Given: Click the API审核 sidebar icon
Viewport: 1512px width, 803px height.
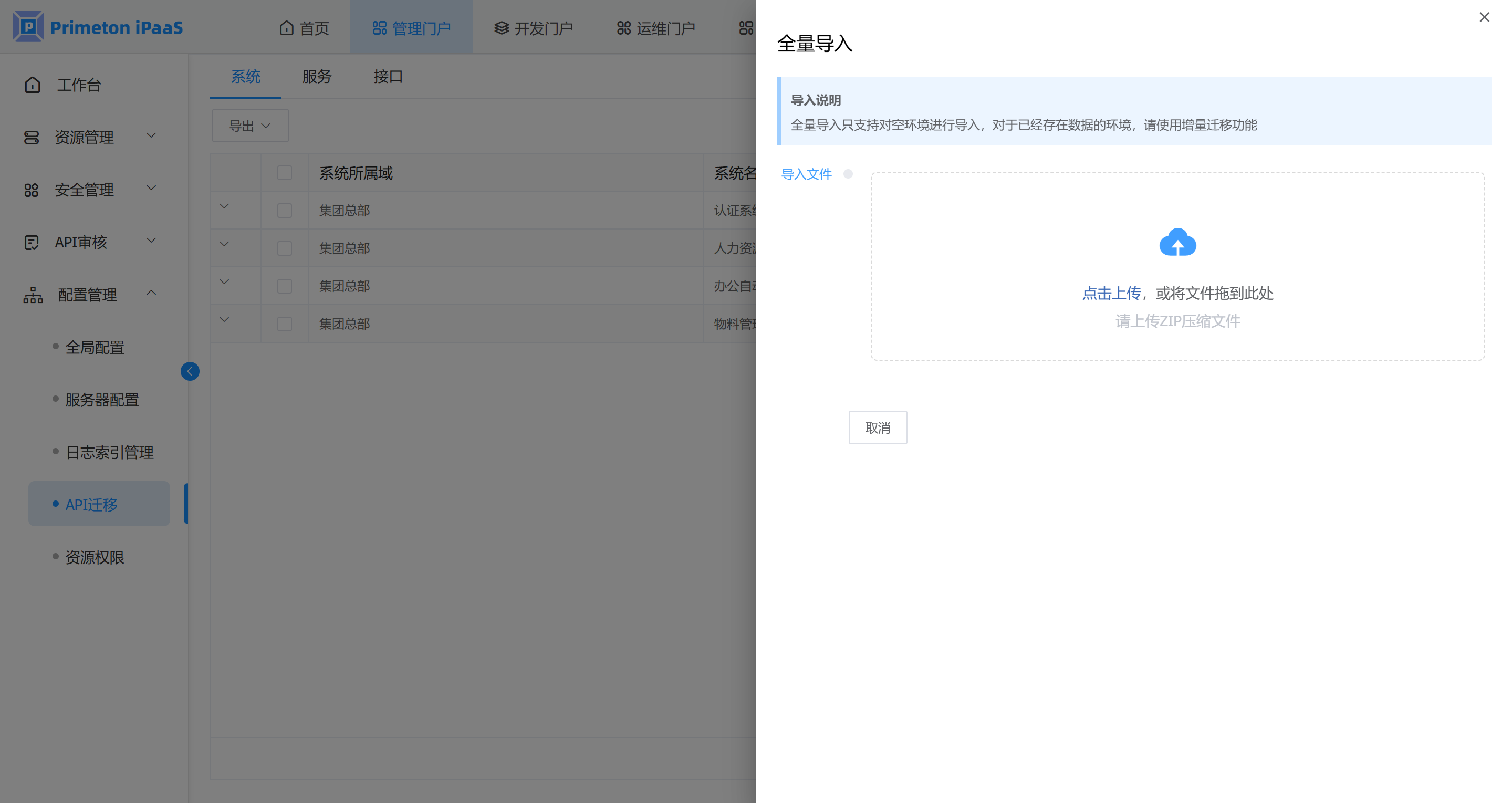Looking at the screenshot, I should [31, 243].
